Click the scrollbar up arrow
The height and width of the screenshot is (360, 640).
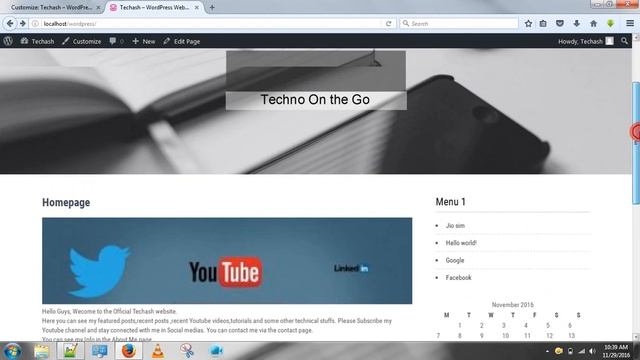pyautogui.click(x=636, y=38)
